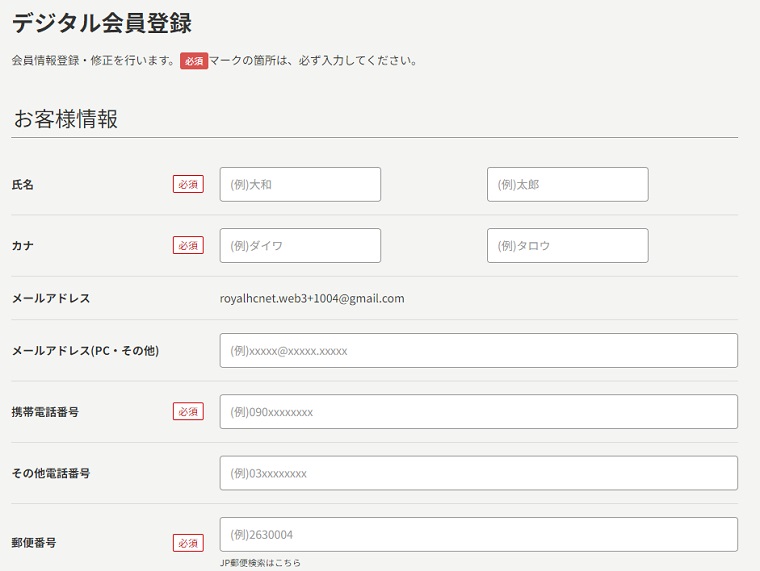Focus the kana field showing (例)タロウ
The image size is (760, 571).
coord(567,245)
